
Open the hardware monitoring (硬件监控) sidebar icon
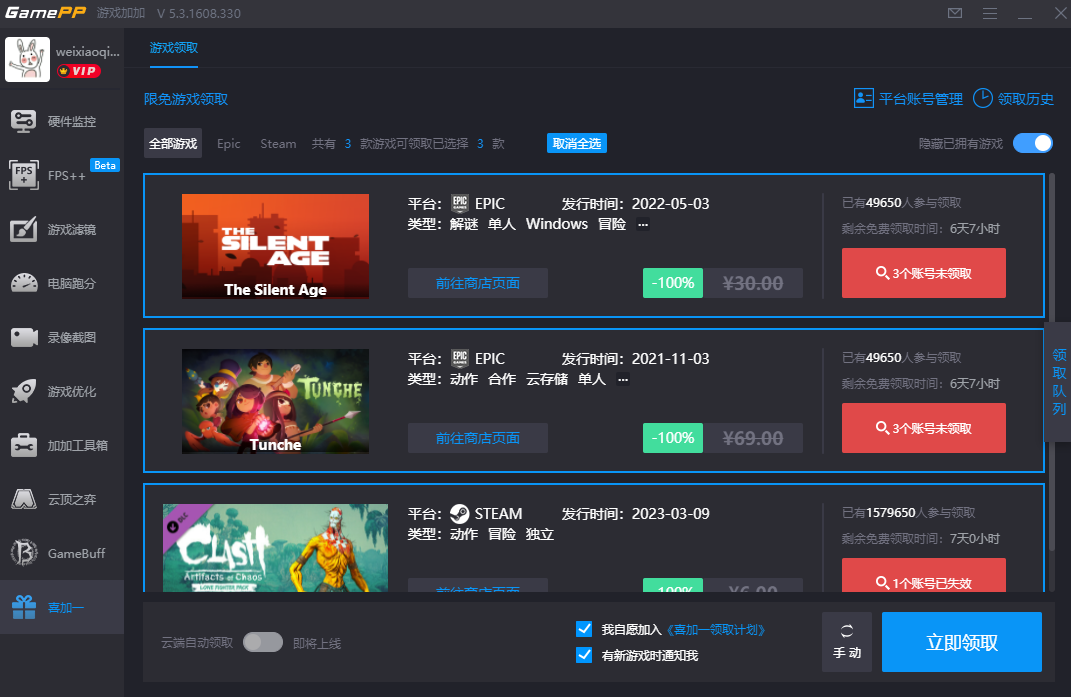24,121
